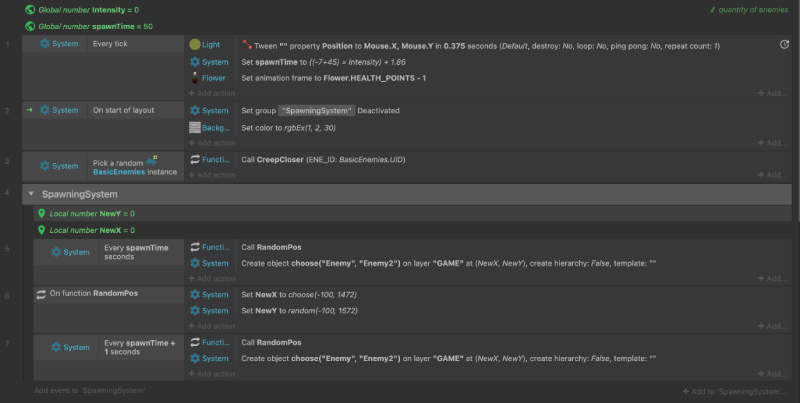Click the green arrow on the start of layout event
This screenshot has height=403, width=800.
(x=31, y=110)
